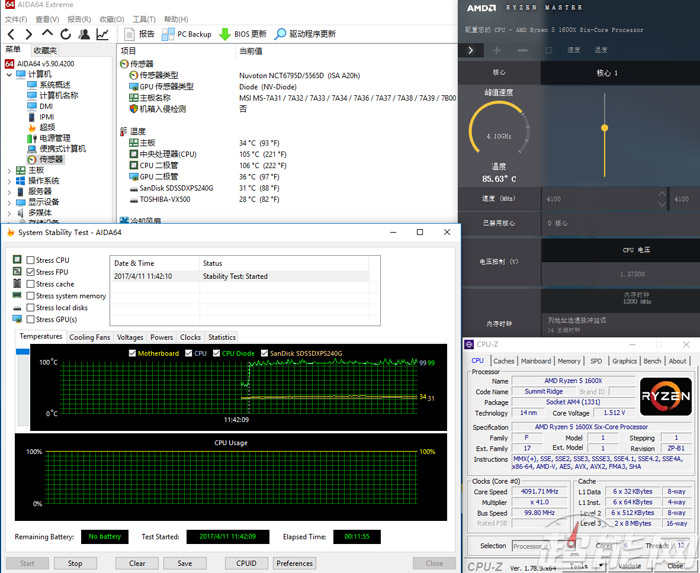The width and height of the screenshot is (700, 573).
Task: Click the 报告 report toolbar button
Action: click(x=139, y=34)
